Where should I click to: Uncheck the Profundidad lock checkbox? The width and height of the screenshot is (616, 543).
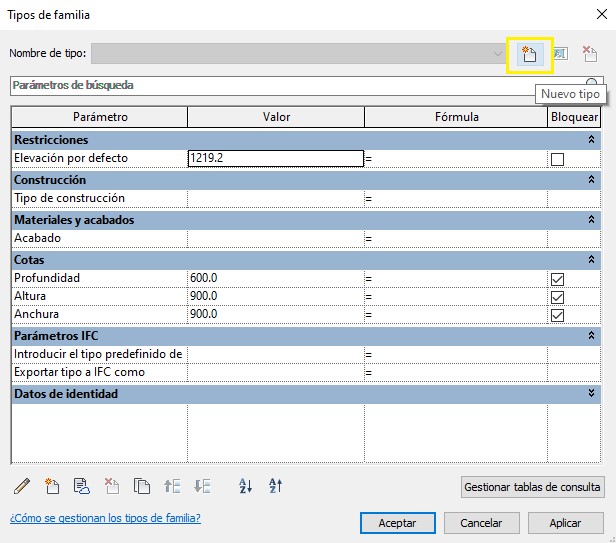[x=558, y=278]
